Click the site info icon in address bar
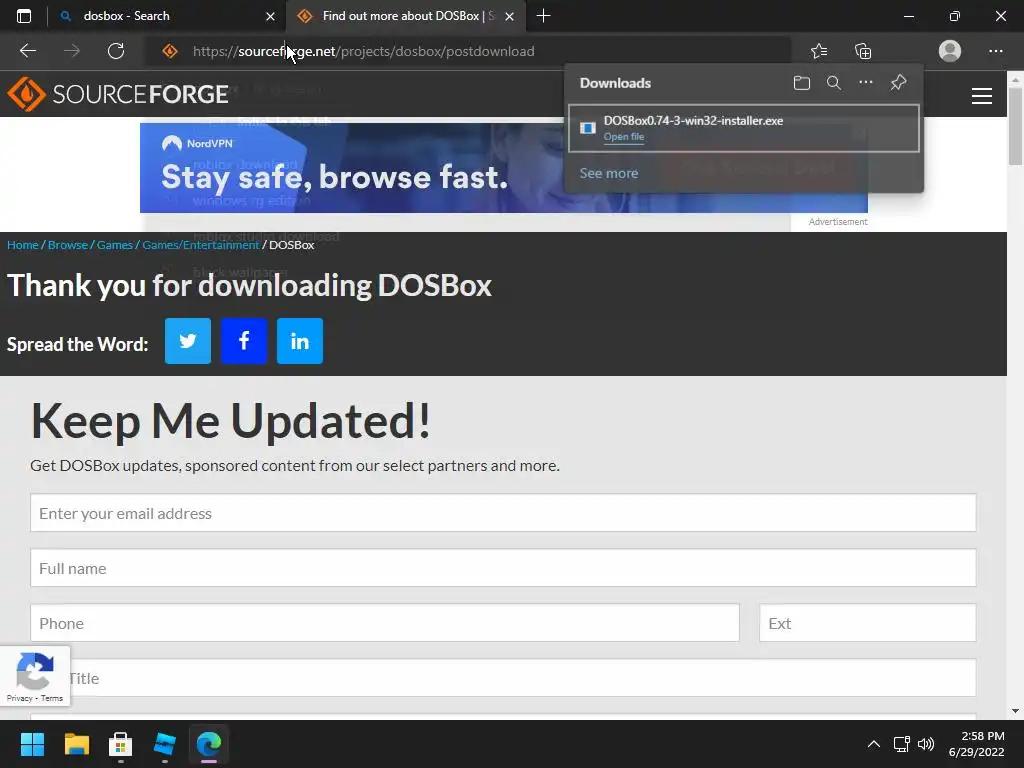This screenshot has width=1024, height=768. 170,51
